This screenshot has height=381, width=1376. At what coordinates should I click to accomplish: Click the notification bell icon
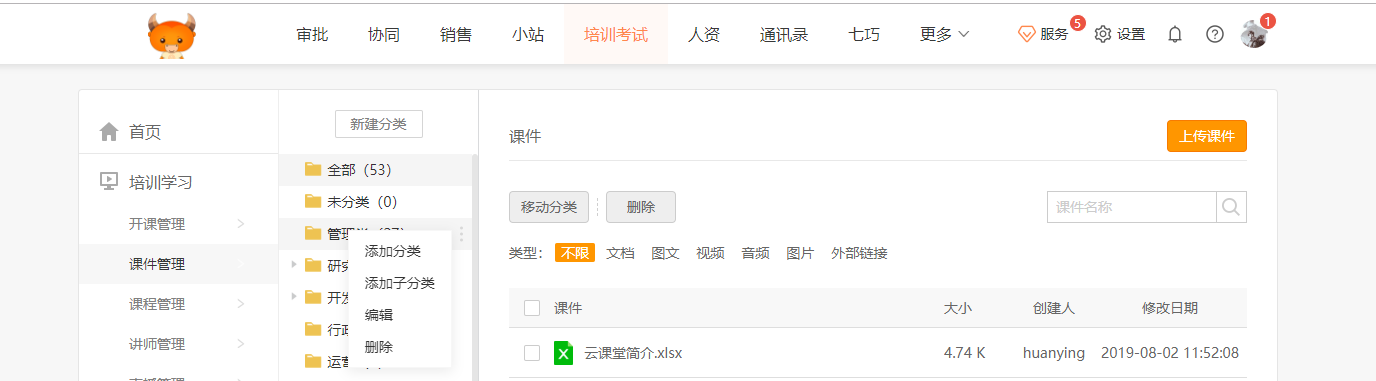click(1175, 34)
